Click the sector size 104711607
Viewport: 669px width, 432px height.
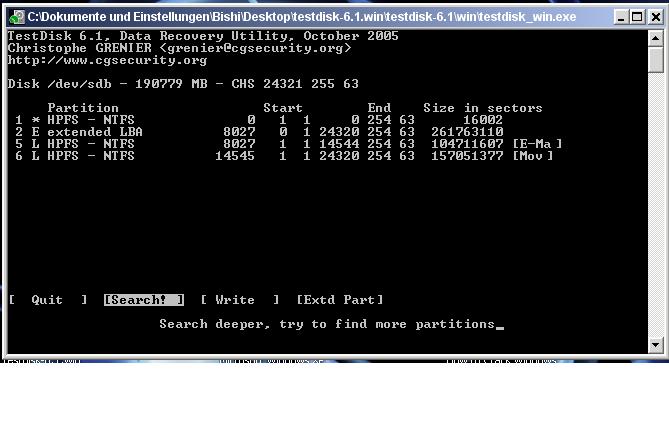point(467,144)
